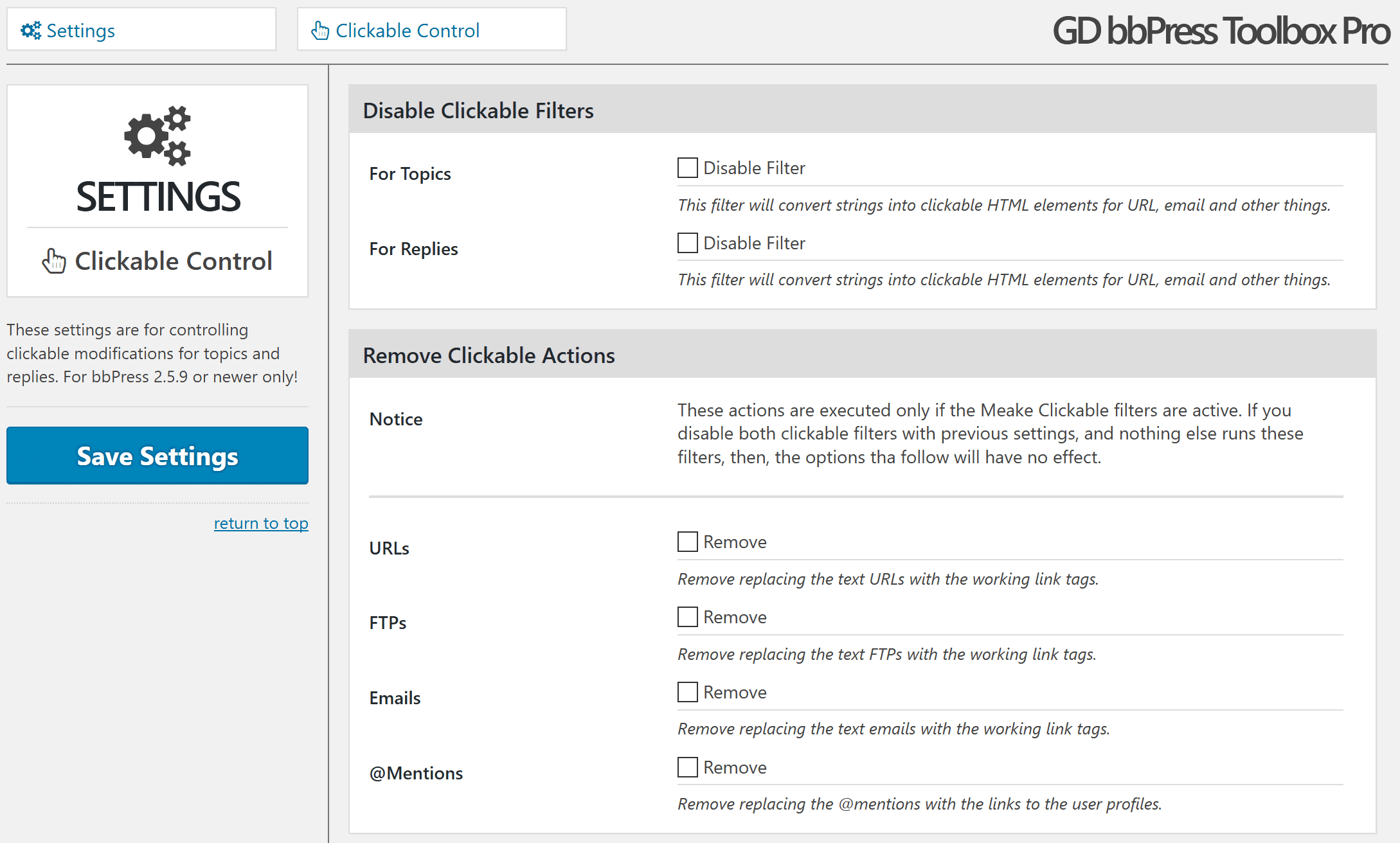Check Remove for @Mentions
Viewport: 1400px width, 843px height.
(x=688, y=767)
